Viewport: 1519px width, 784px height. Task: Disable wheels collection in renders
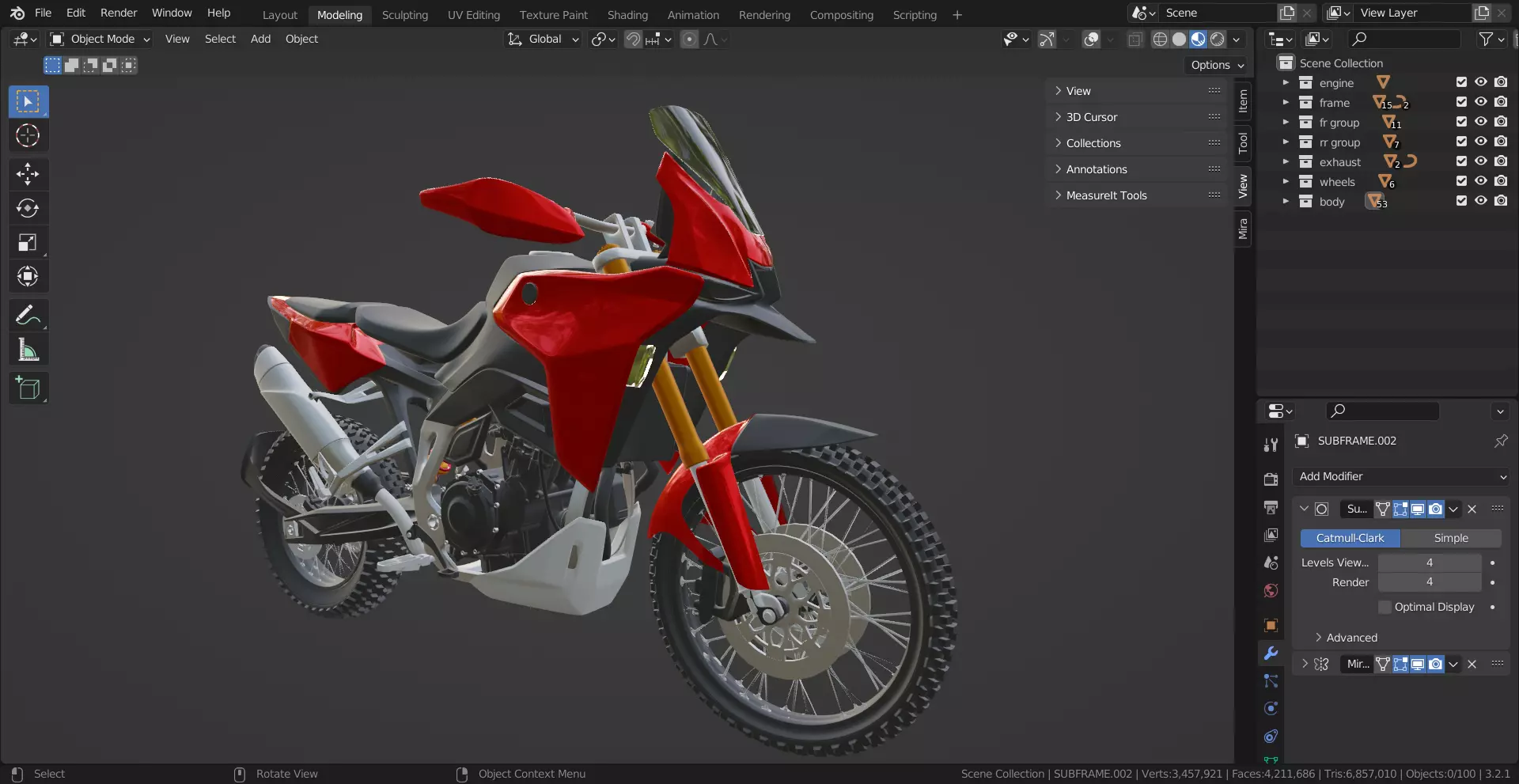pos(1501,181)
